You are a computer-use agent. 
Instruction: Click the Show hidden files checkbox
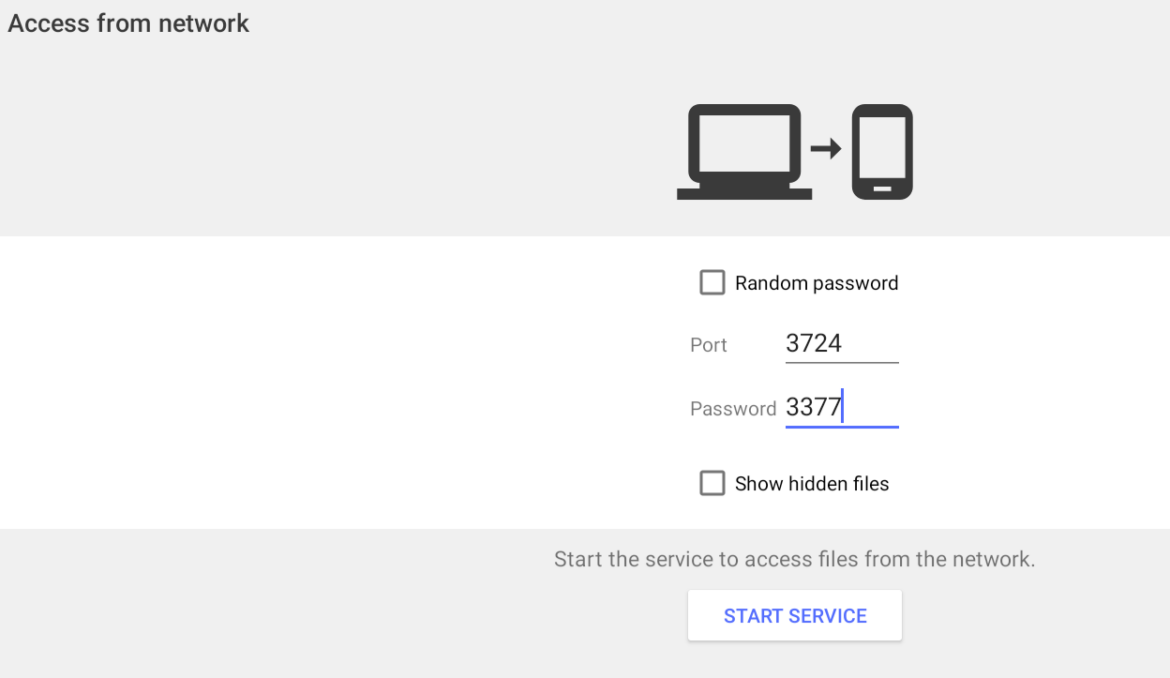(x=712, y=483)
